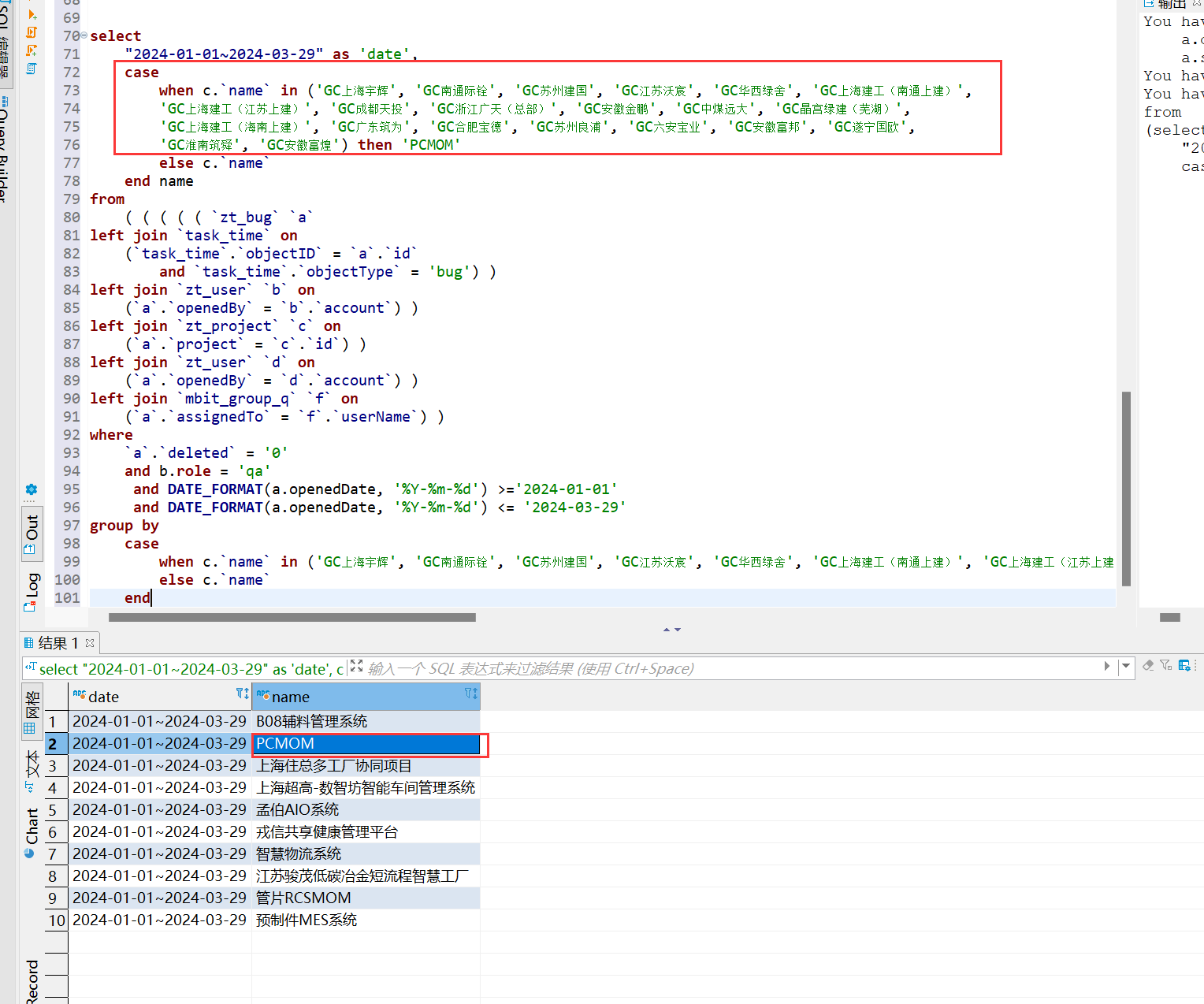Switch results to Chart view
Screen dimensions: 1204x1004
point(32,832)
